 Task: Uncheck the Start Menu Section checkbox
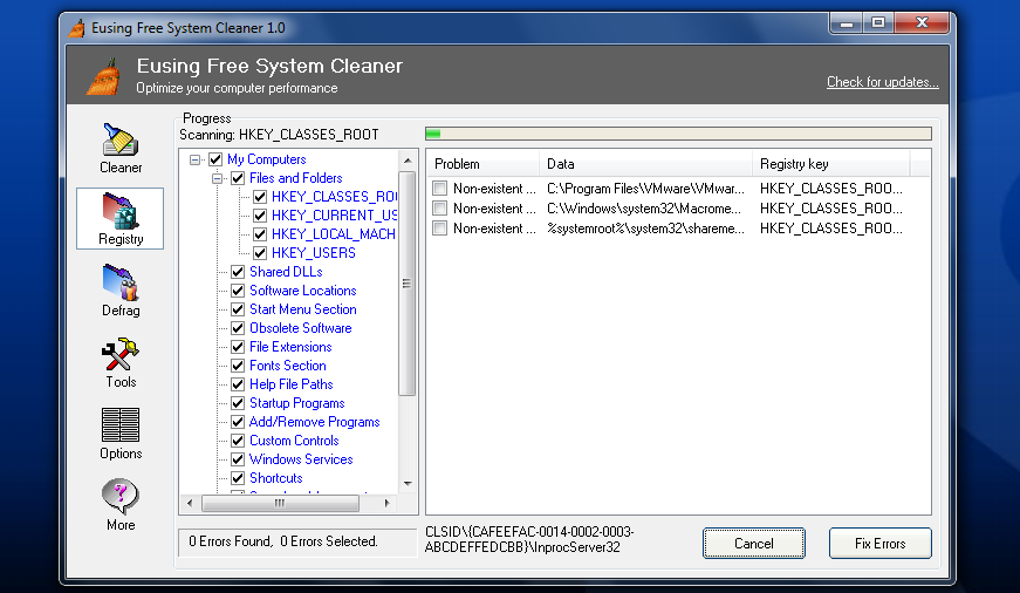(237, 310)
